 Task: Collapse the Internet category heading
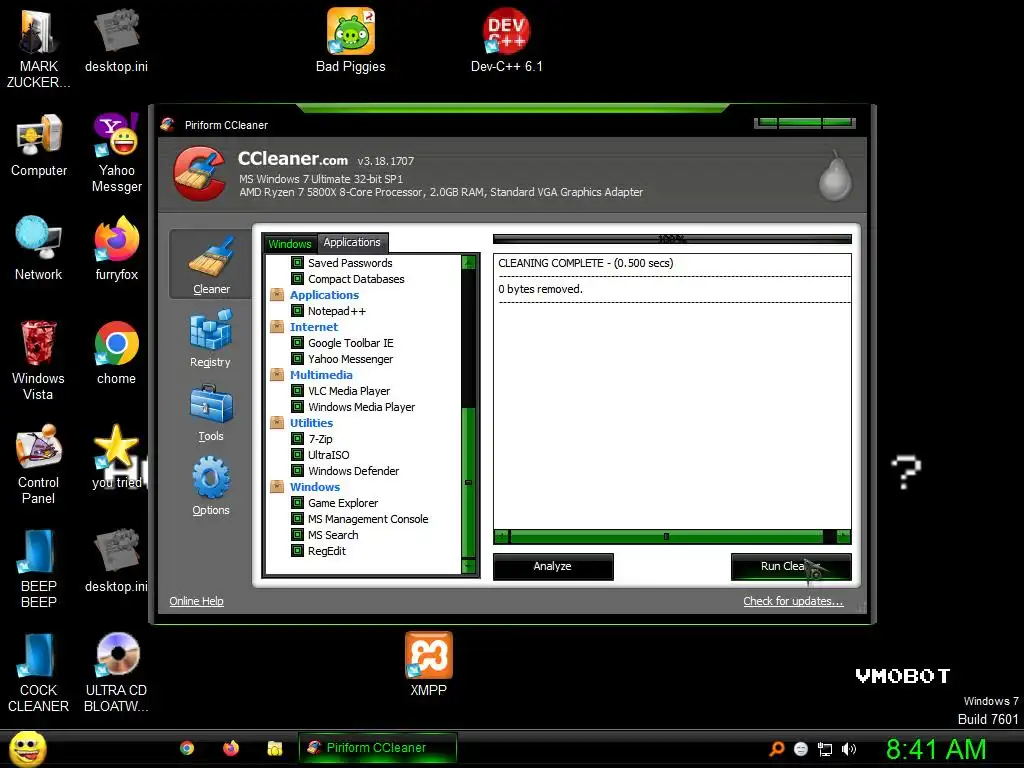click(313, 327)
